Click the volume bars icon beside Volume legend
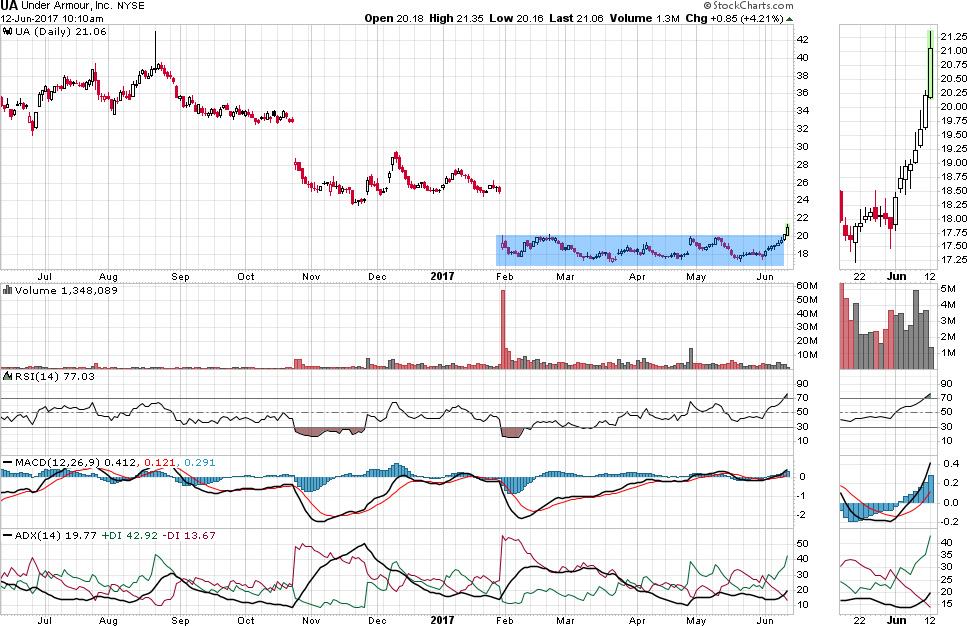The height and width of the screenshot is (626, 967). (x=8, y=290)
